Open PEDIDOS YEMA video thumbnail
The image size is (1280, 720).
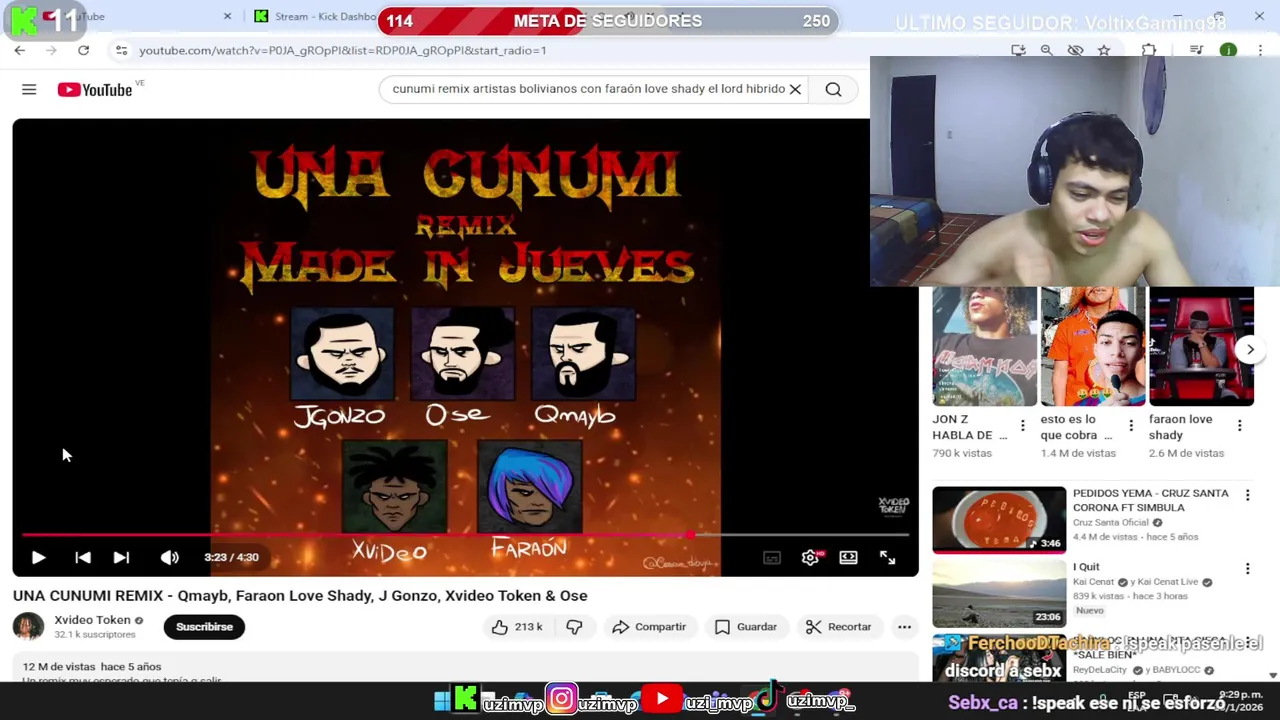pyautogui.click(x=999, y=519)
